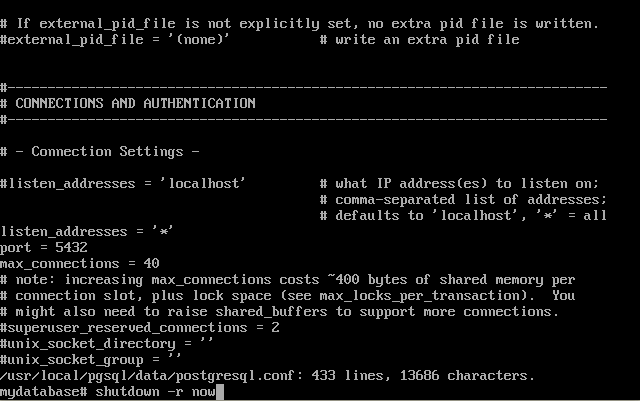The width and height of the screenshot is (640, 401).
Task: Click the 'comma-separated list of addresses' comment
Action: [463, 200]
